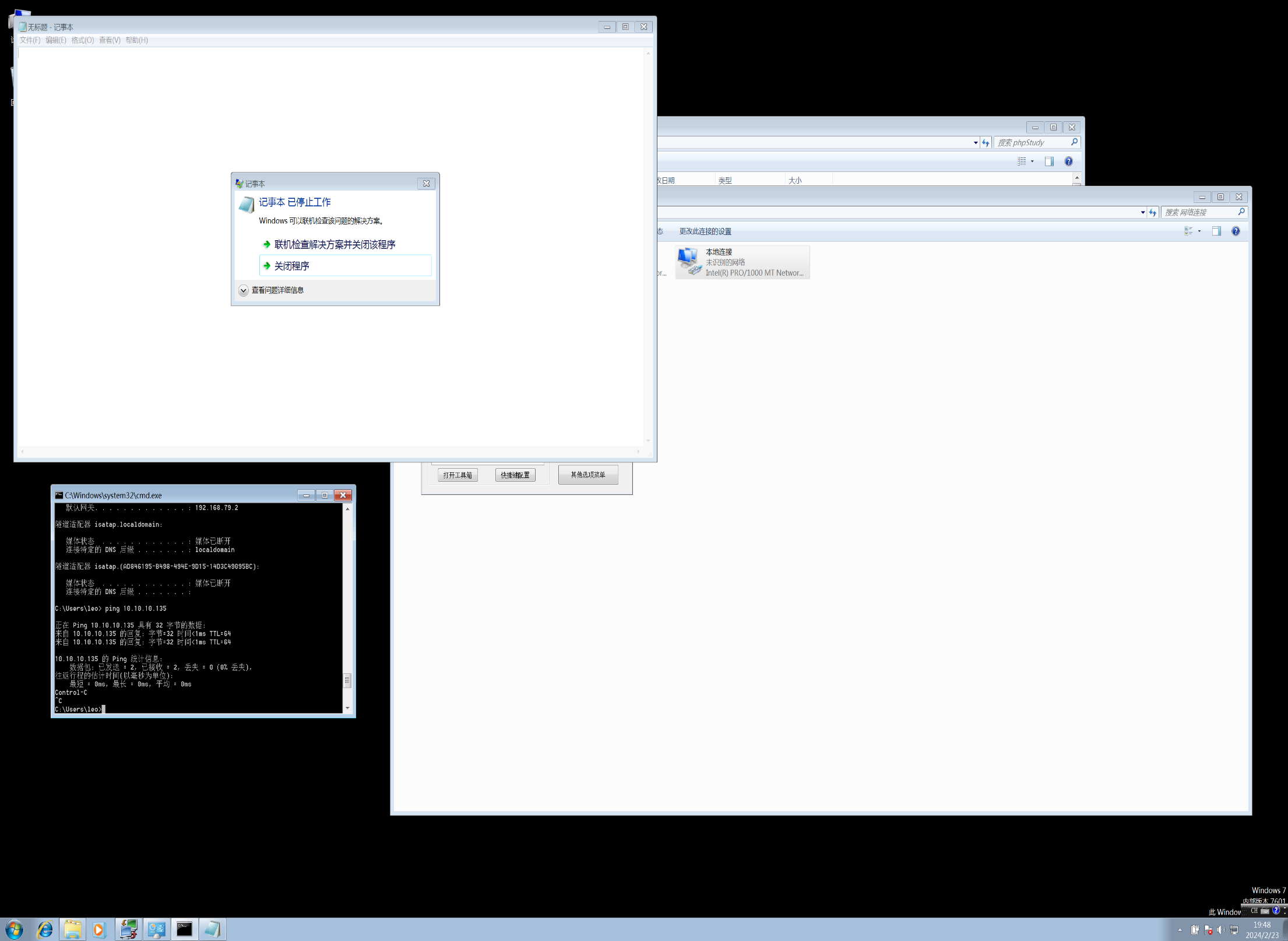Click help icon in network connections window

point(1235,231)
